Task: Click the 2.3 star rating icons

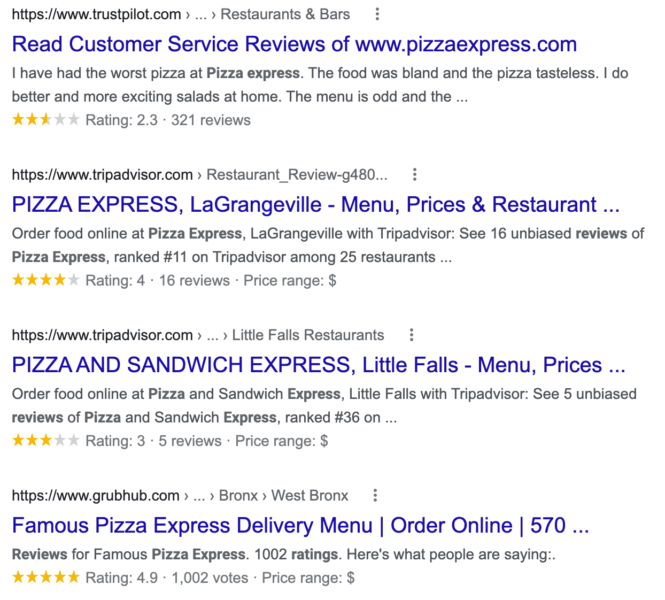Action: point(46,120)
